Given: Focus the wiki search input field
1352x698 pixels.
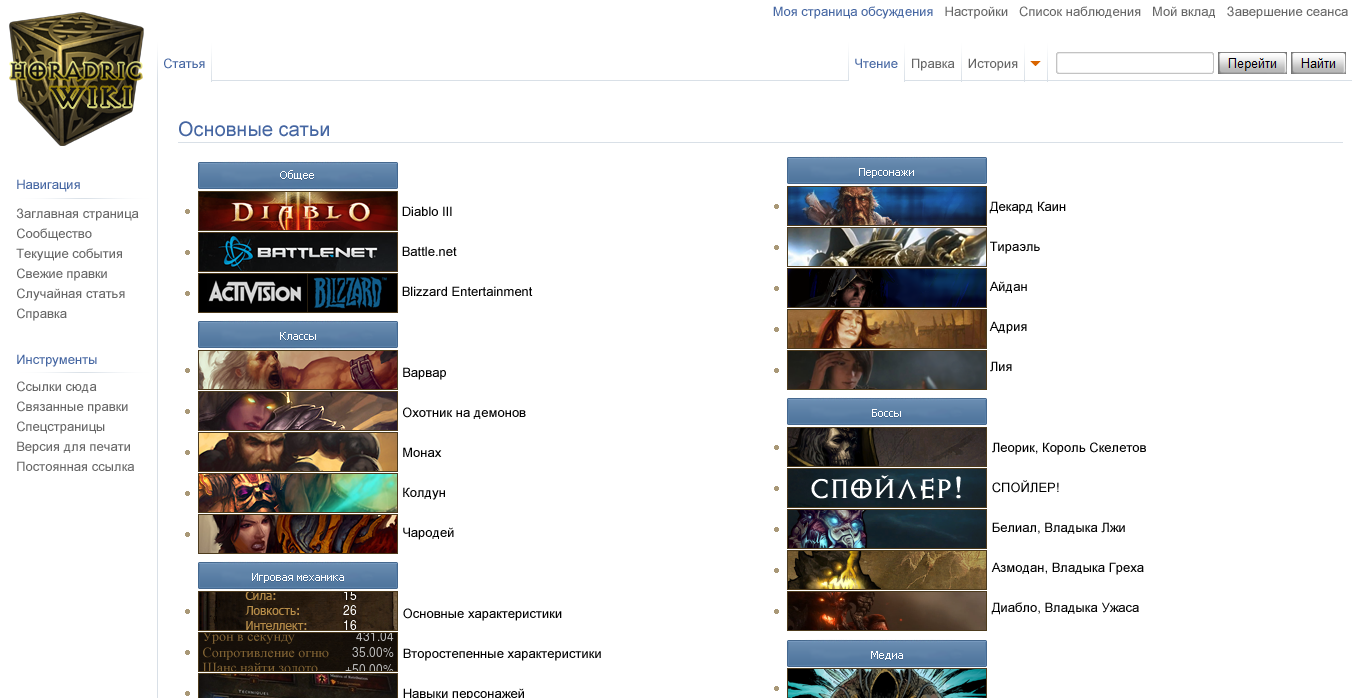Looking at the screenshot, I should [x=1135, y=63].
